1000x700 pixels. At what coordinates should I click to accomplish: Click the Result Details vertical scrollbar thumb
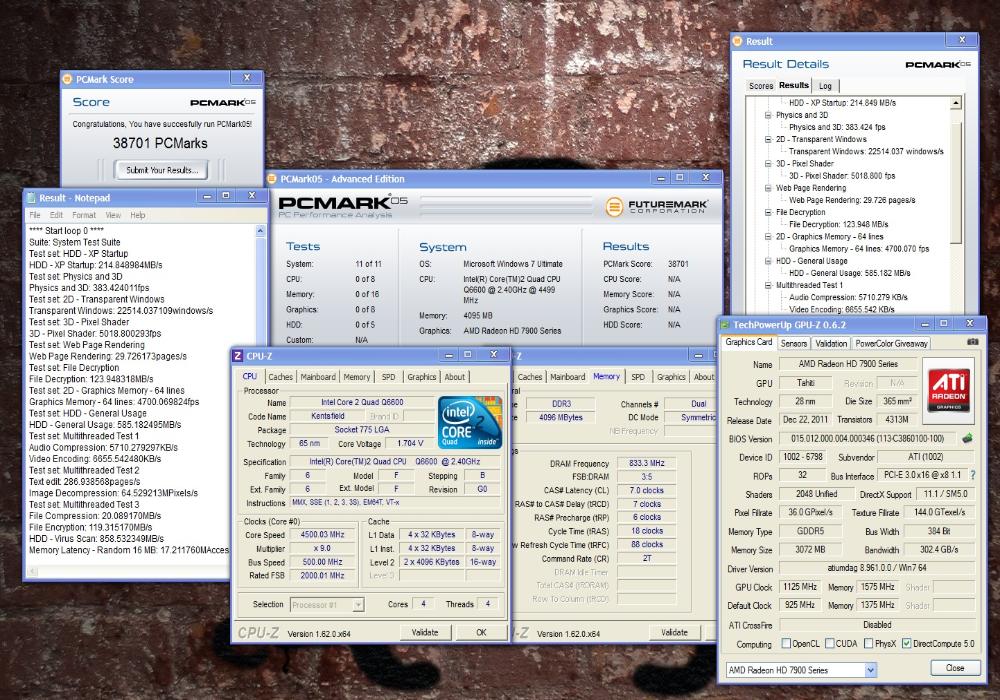[956, 184]
